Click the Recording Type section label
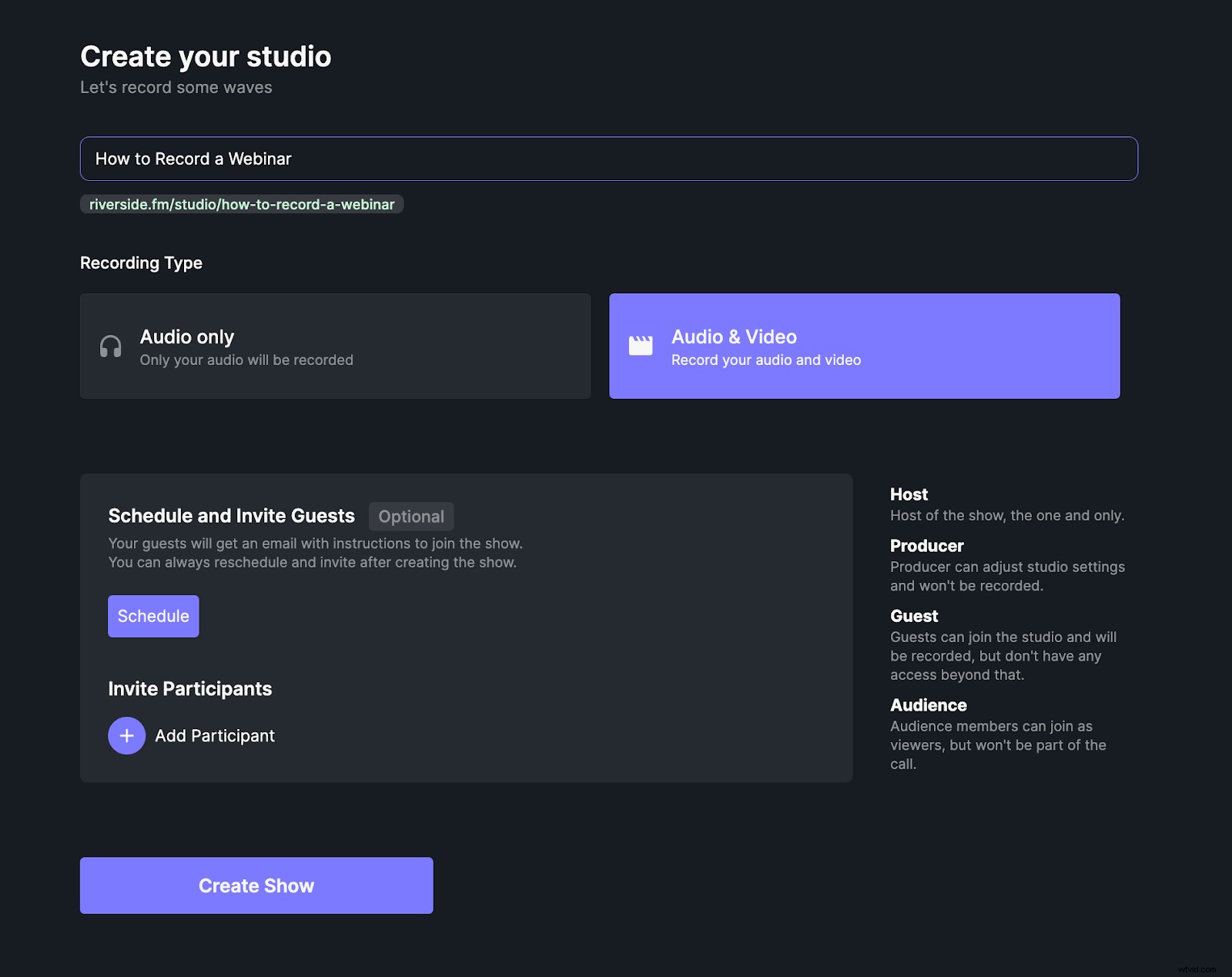 141,263
